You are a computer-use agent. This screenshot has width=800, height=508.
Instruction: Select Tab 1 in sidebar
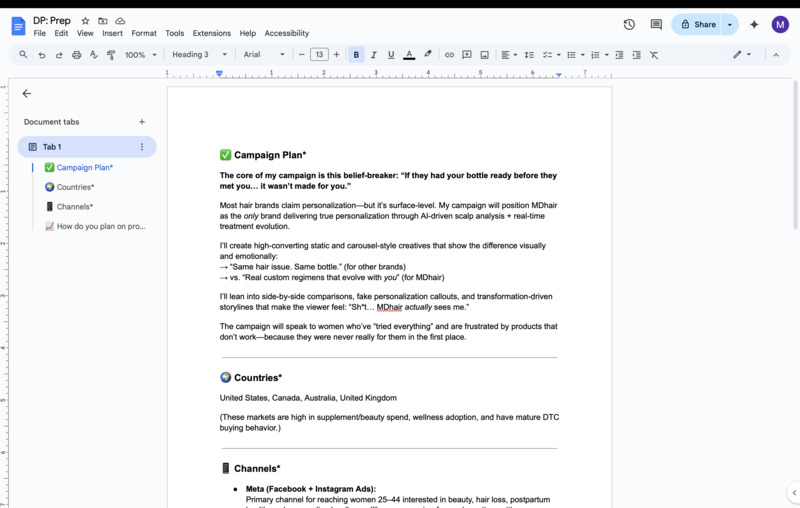[x=87, y=147]
